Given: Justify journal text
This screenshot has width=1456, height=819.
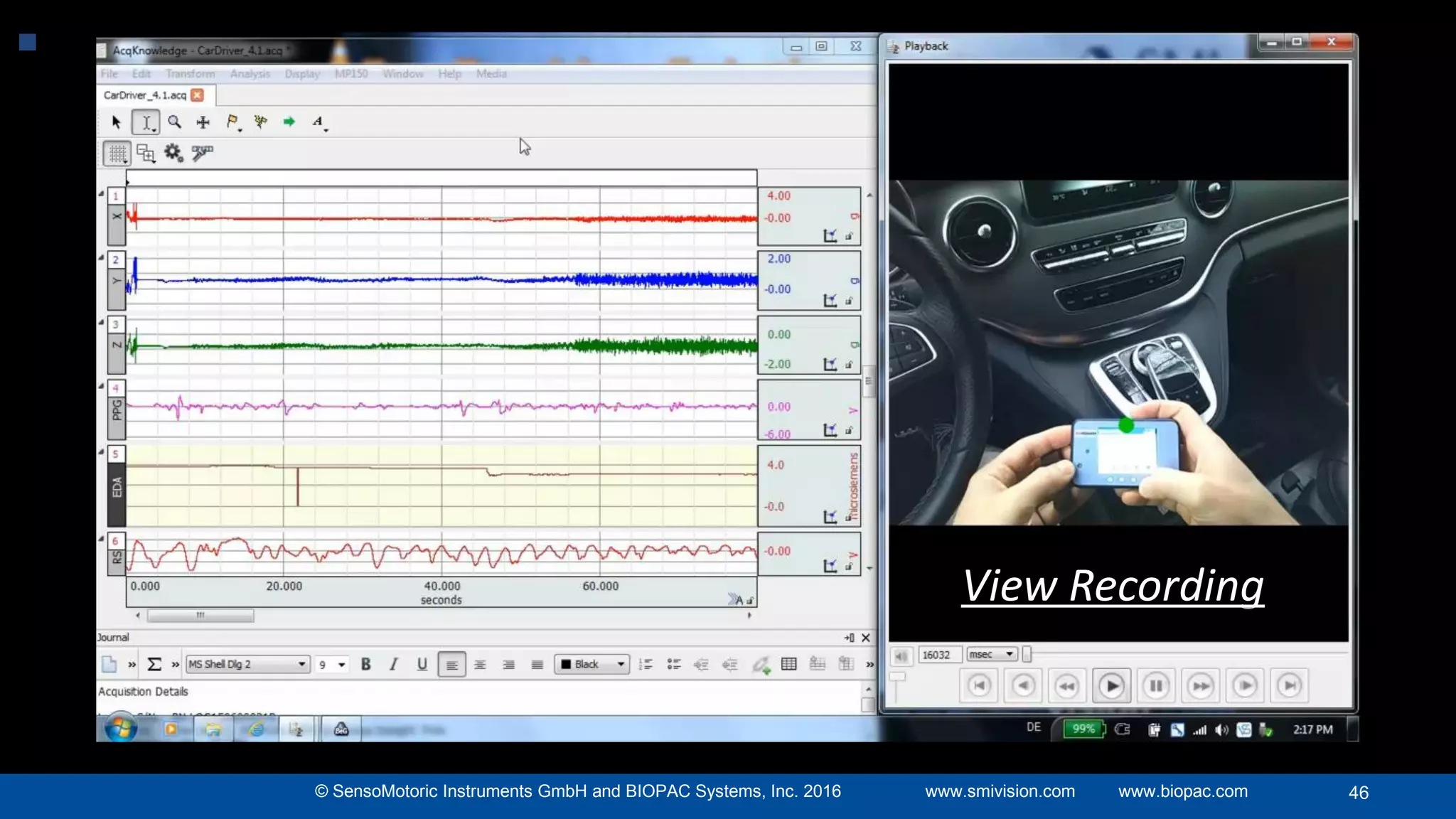Looking at the screenshot, I should pyautogui.click(x=537, y=665).
